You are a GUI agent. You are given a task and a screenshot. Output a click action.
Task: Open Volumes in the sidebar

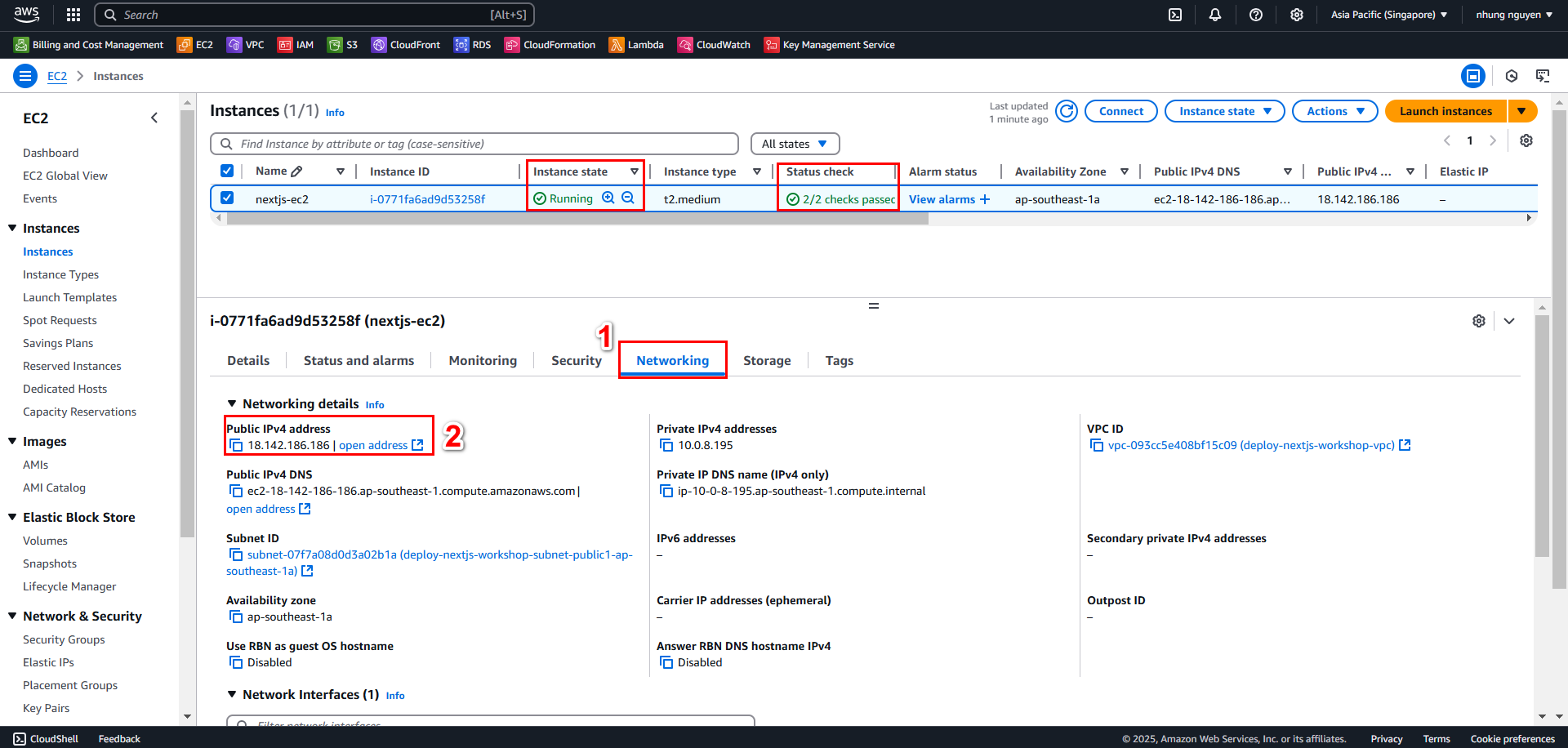45,541
